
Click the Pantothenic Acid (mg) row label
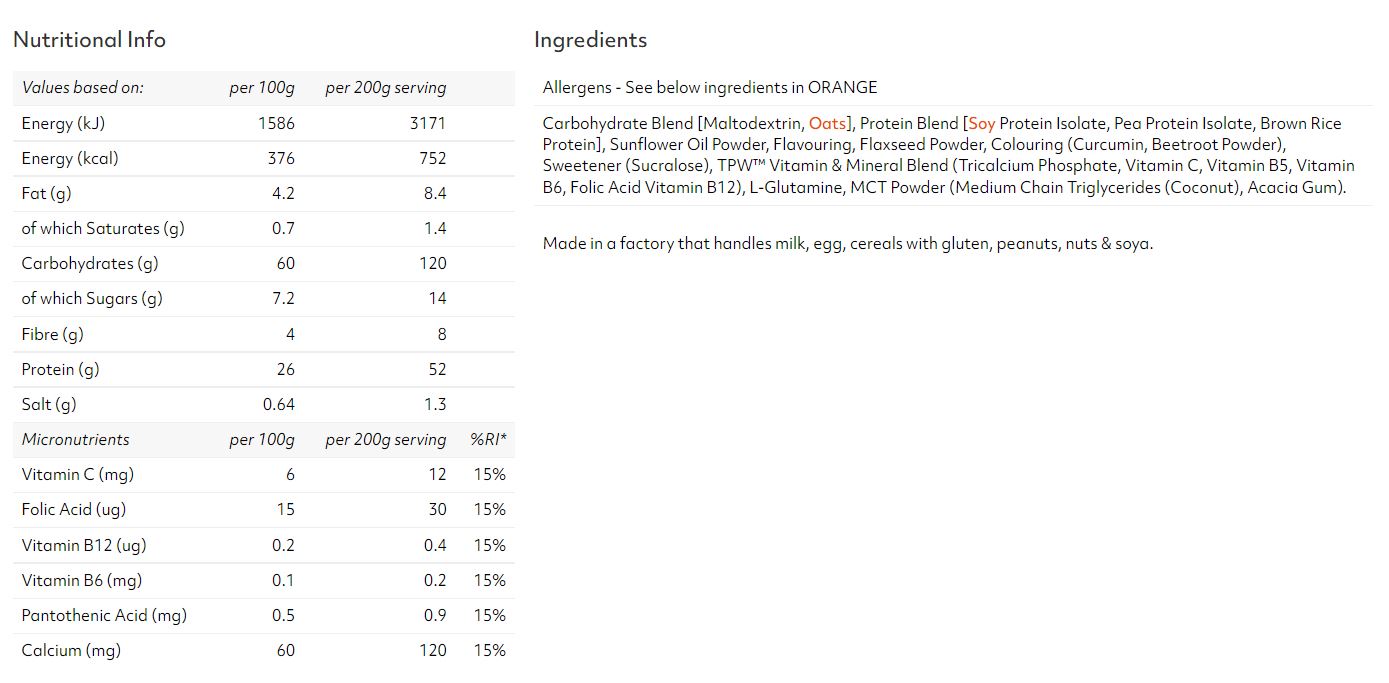[104, 615]
